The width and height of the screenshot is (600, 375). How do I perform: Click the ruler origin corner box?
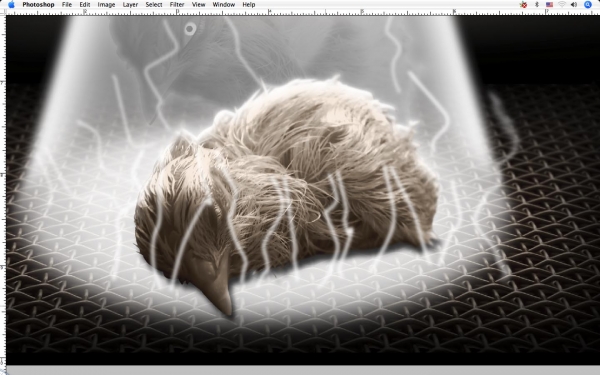click(x=3, y=12)
